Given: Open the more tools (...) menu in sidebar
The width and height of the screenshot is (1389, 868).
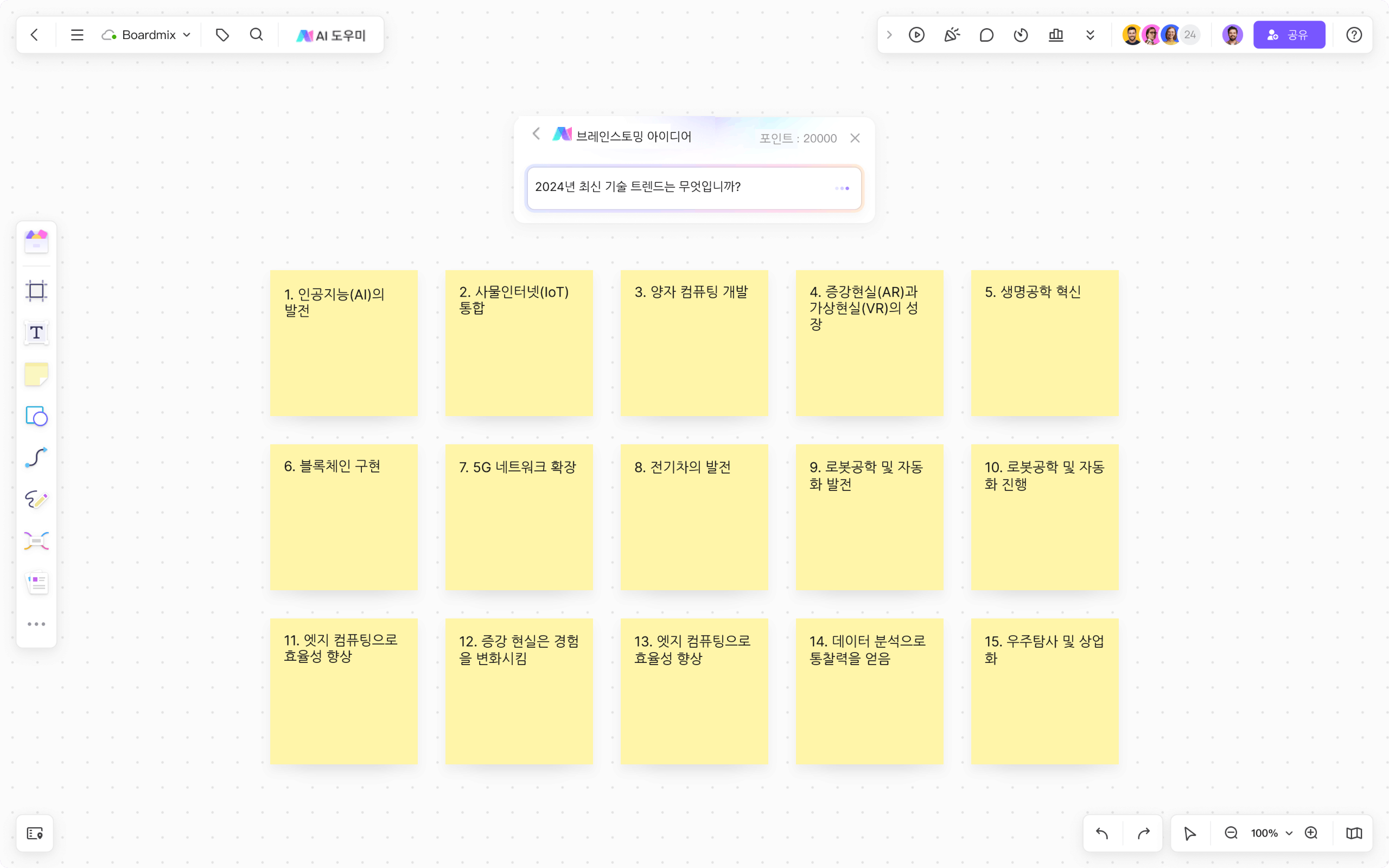Looking at the screenshot, I should [x=36, y=624].
